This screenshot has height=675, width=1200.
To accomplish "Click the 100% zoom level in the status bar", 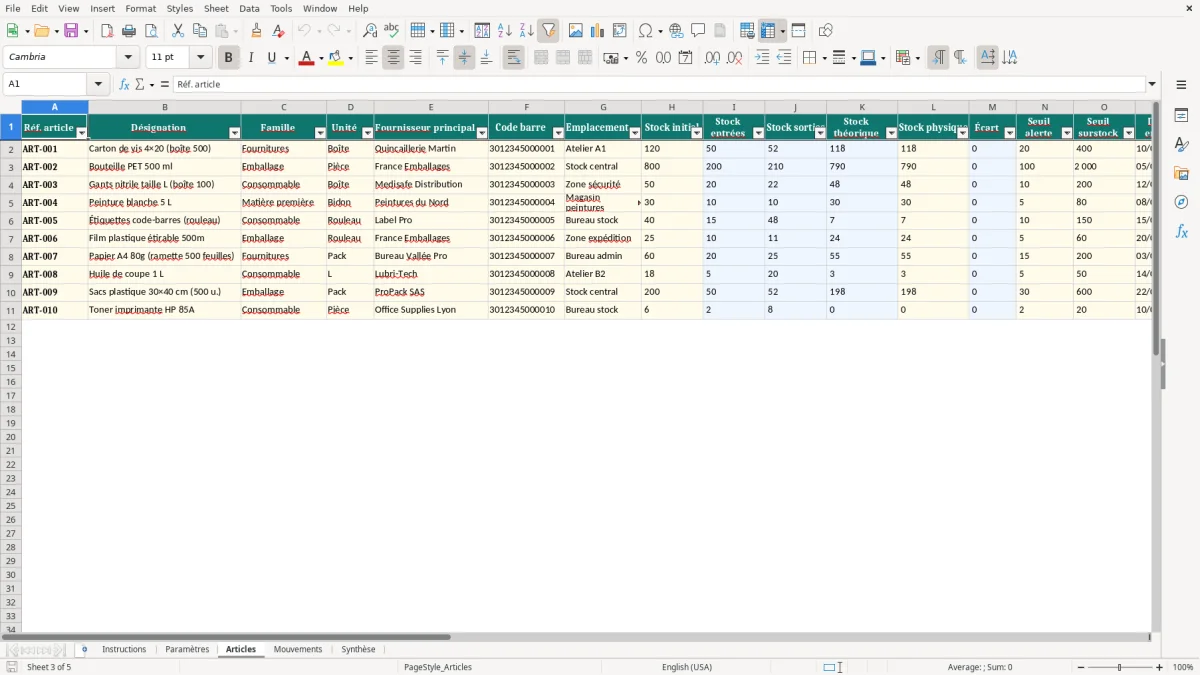I will (x=1183, y=667).
